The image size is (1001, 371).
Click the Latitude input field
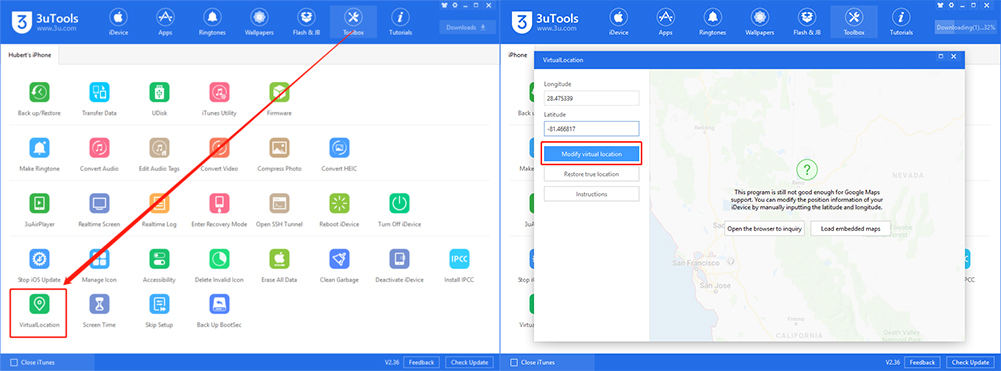coord(591,128)
